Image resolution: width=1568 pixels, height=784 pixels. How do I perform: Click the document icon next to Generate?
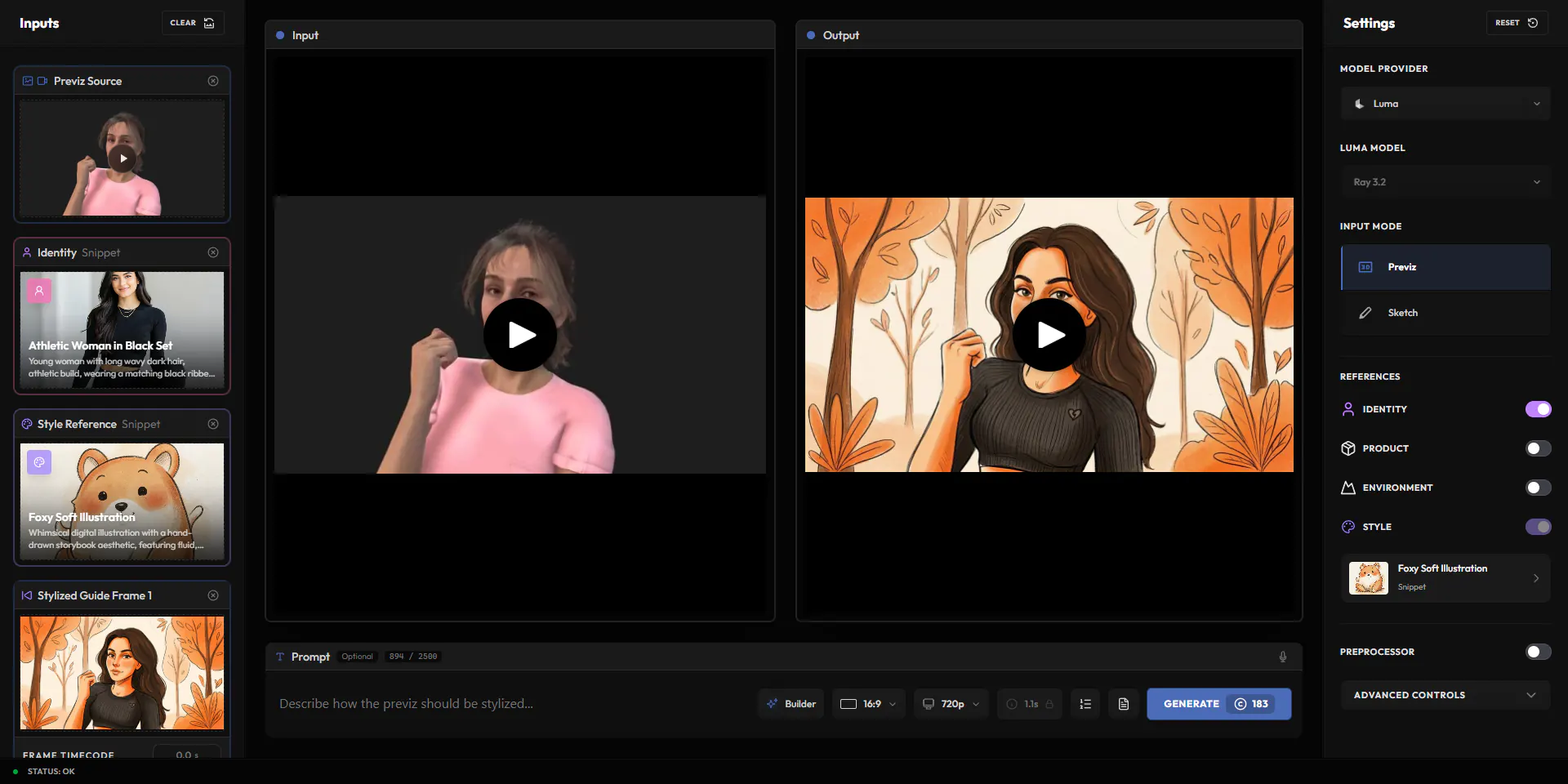click(1124, 704)
